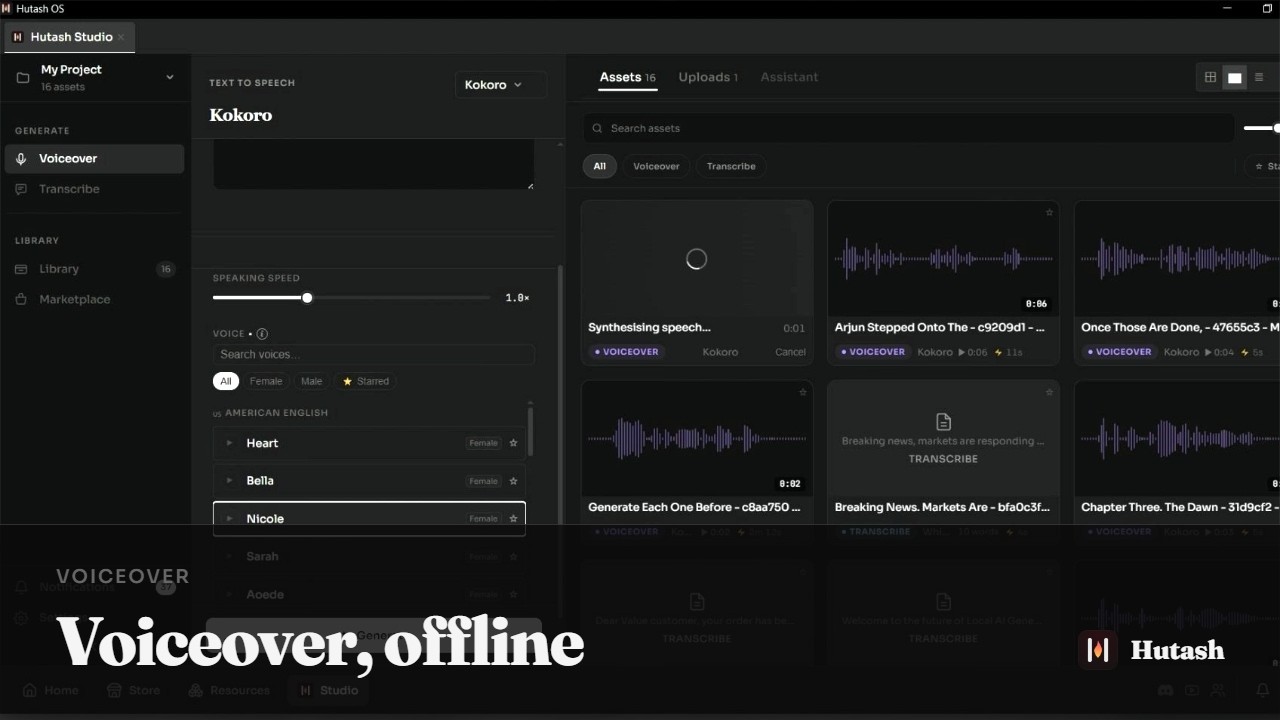Screen dimensions: 1280x720
Task: Preview the Heart voice with its play icon
Action: coord(229,443)
